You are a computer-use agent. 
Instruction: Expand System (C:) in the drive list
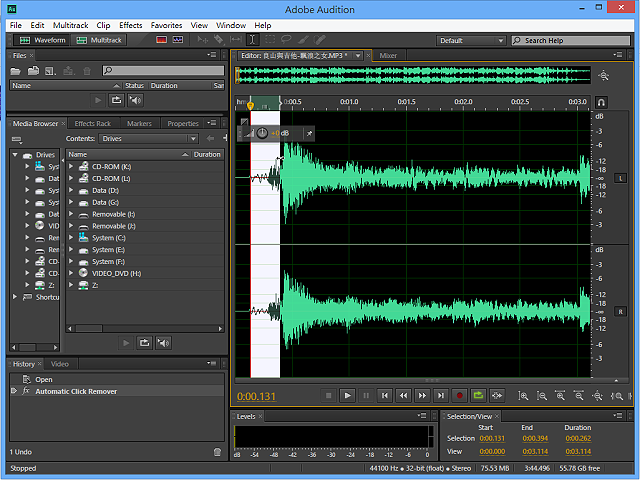(x=71, y=238)
